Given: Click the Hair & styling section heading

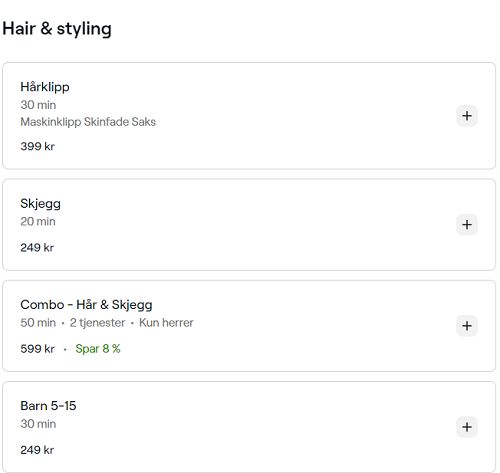Looking at the screenshot, I should click(x=57, y=29).
